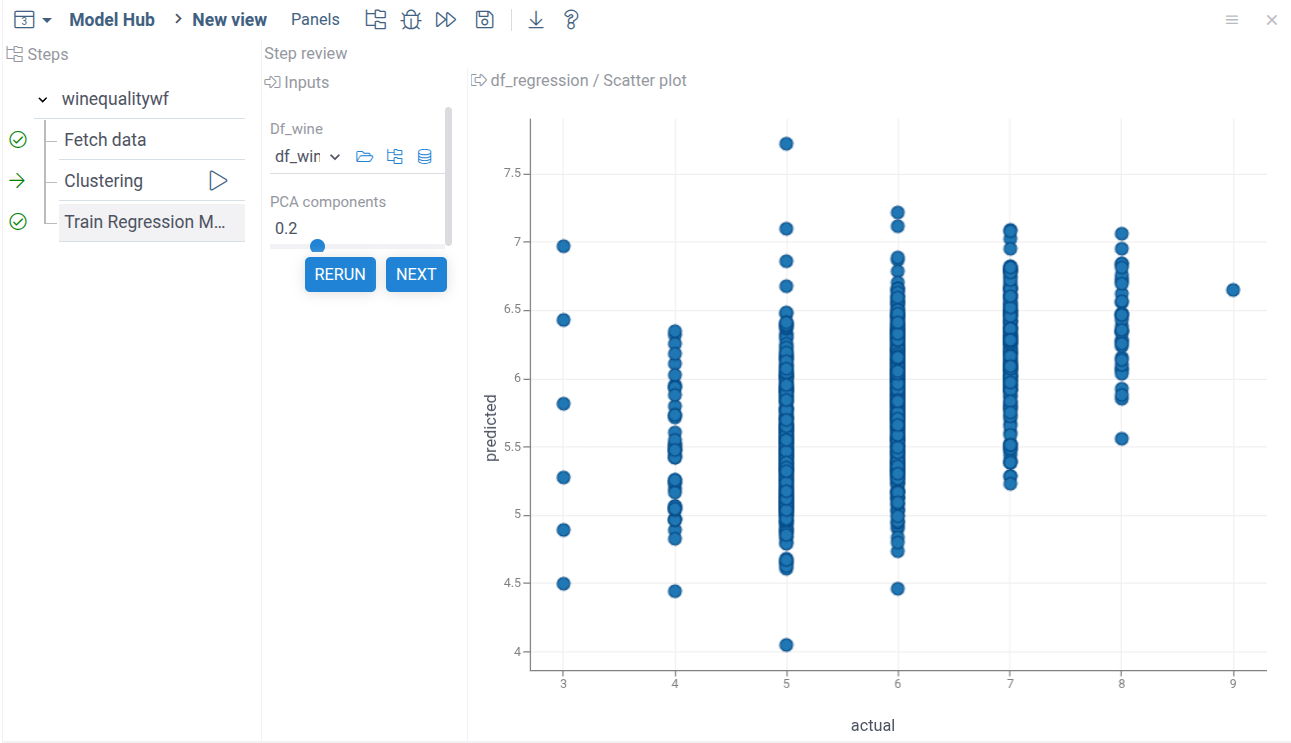Click the blue tree icon beside Df_wine
Screen dimensions: 1291x743
click(395, 157)
